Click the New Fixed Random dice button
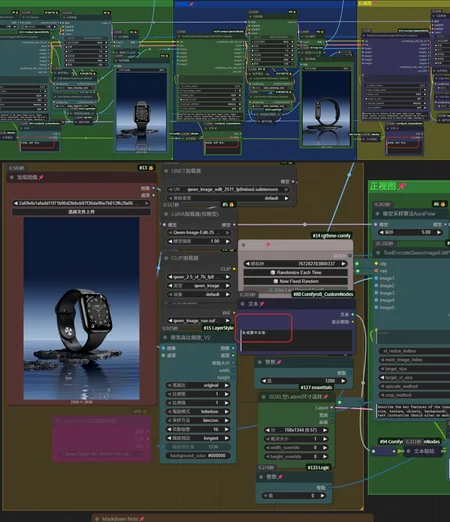This screenshot has height=522, width=450. tap(295, 281)
